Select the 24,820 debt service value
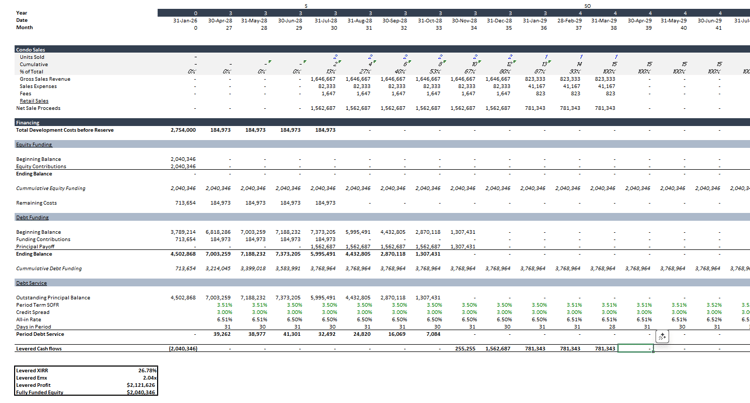The image size is (750, 403). [362, 334]
